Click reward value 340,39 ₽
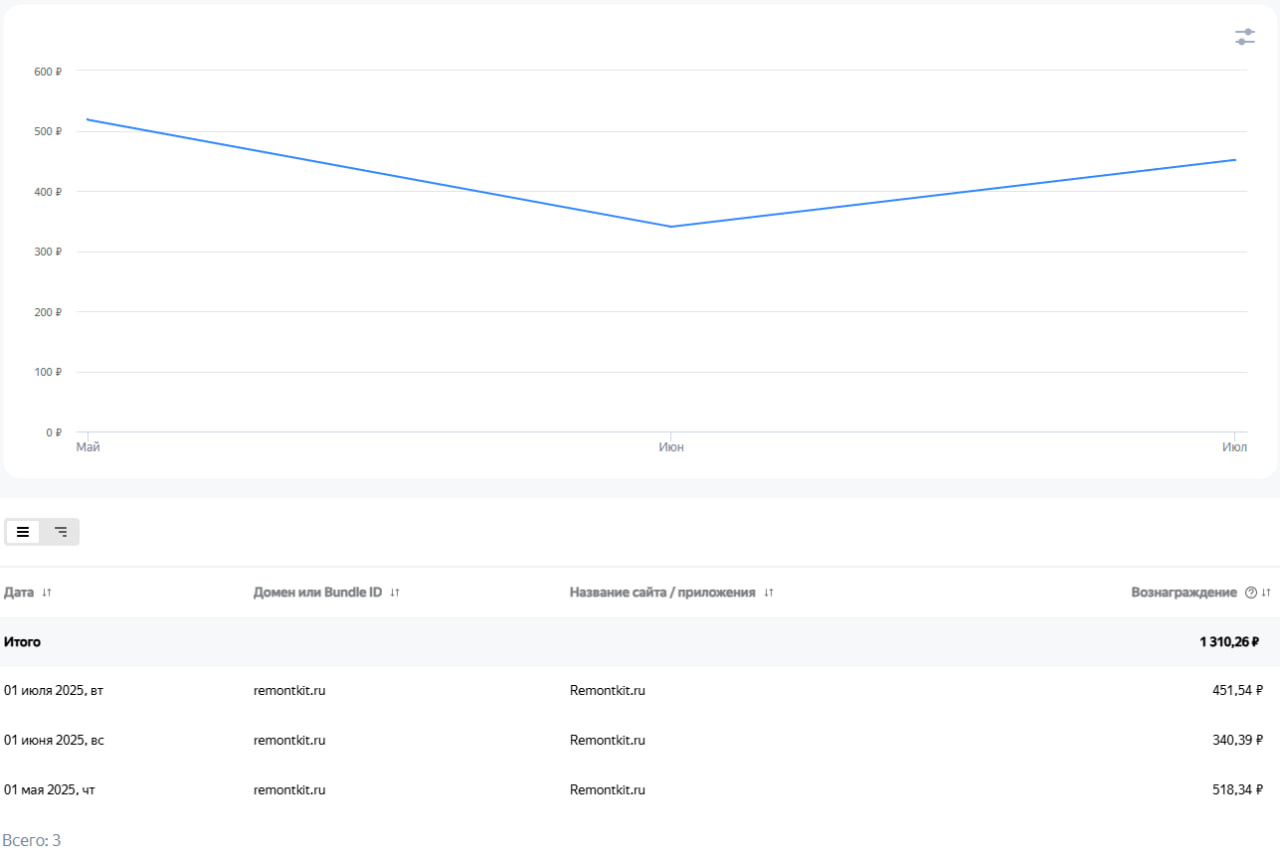Viewport: 1280px width, 860px height. (x=1238, y=740)
